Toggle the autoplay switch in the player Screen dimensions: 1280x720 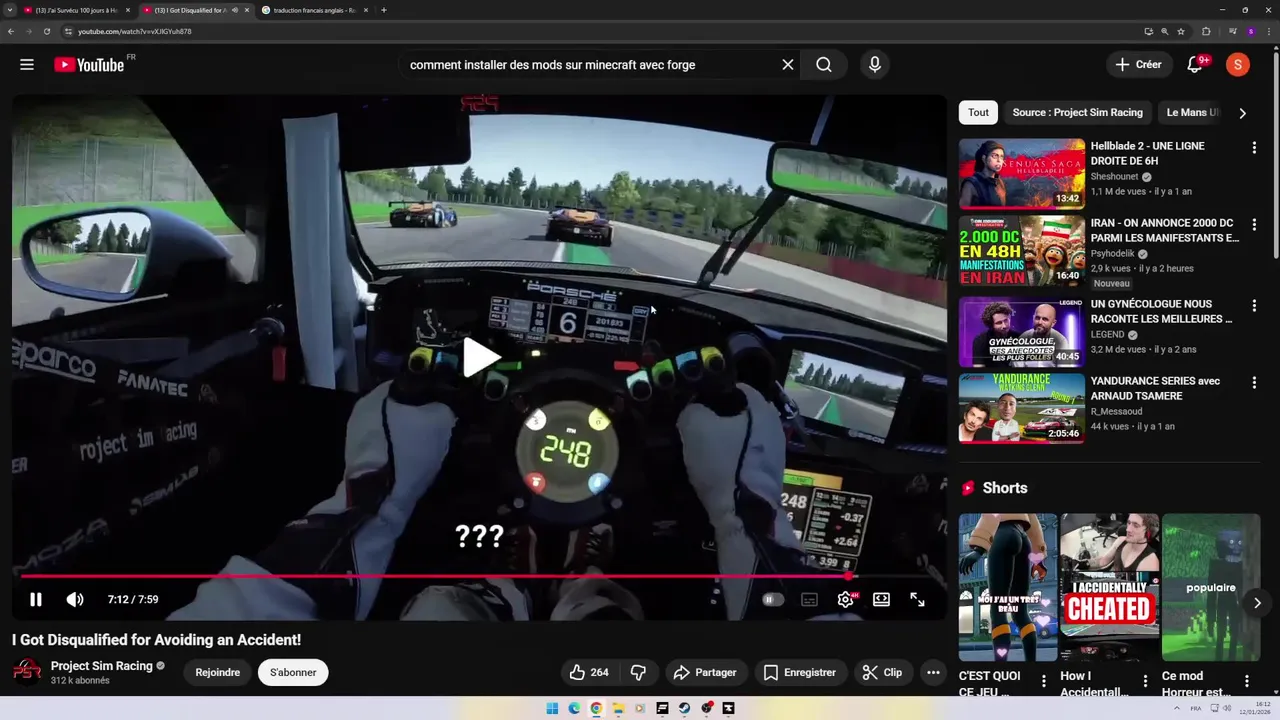pos(773,600)
